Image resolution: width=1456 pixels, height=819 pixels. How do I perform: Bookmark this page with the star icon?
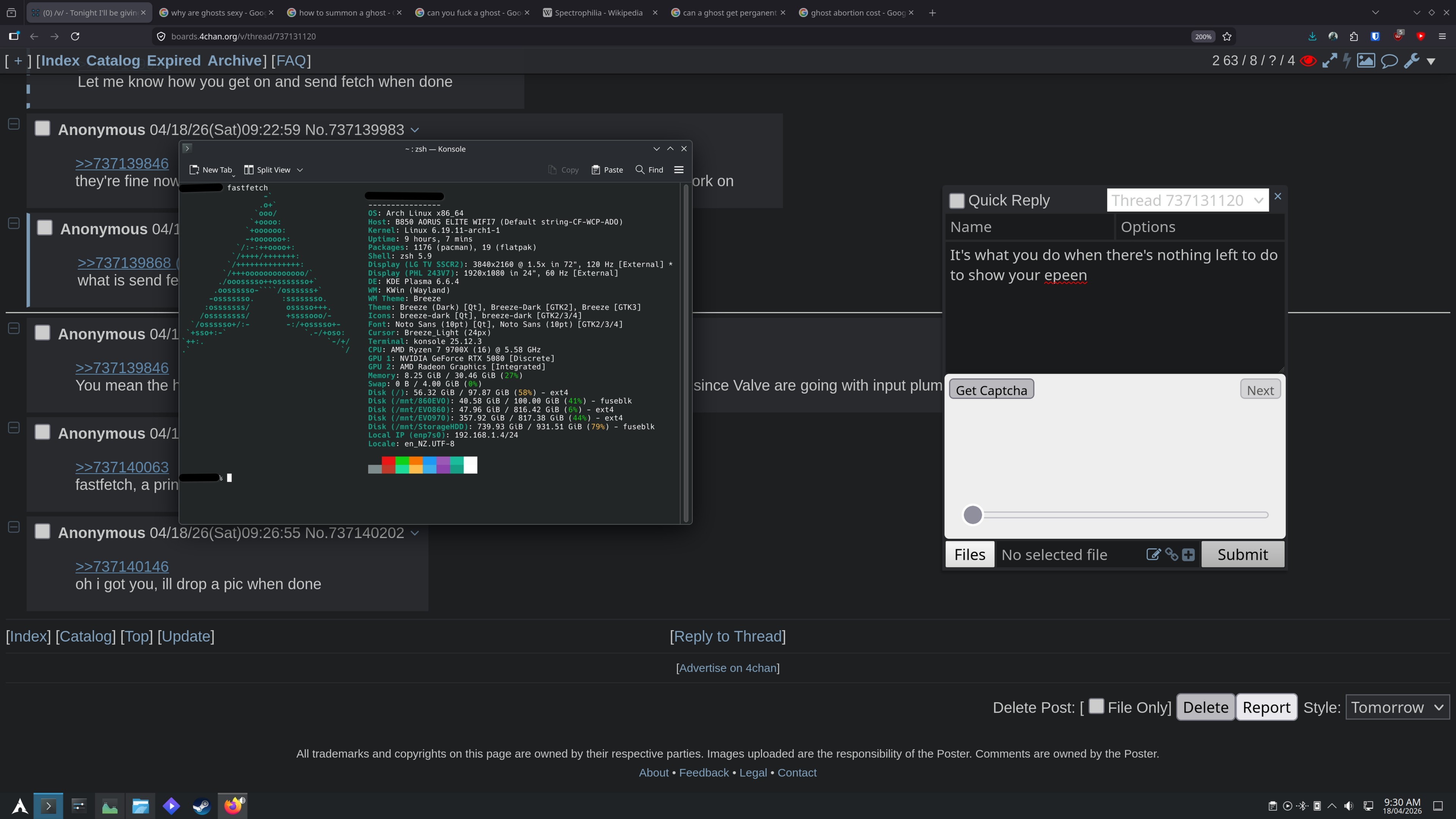[1227, 36]
